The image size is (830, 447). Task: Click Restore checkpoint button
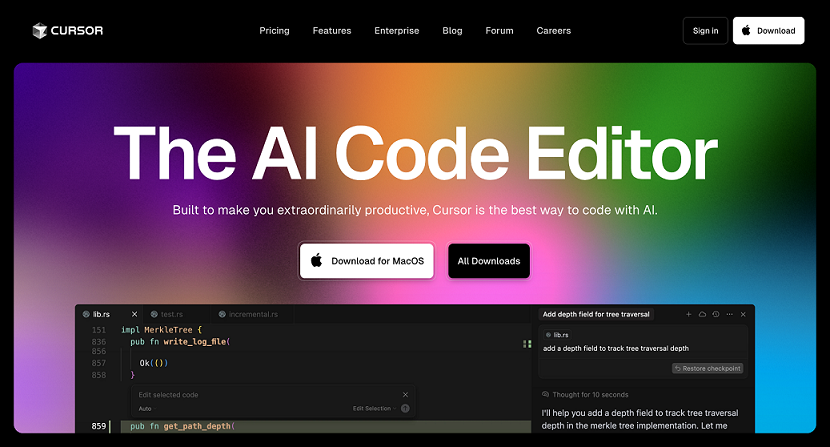[x=708, y=368]
